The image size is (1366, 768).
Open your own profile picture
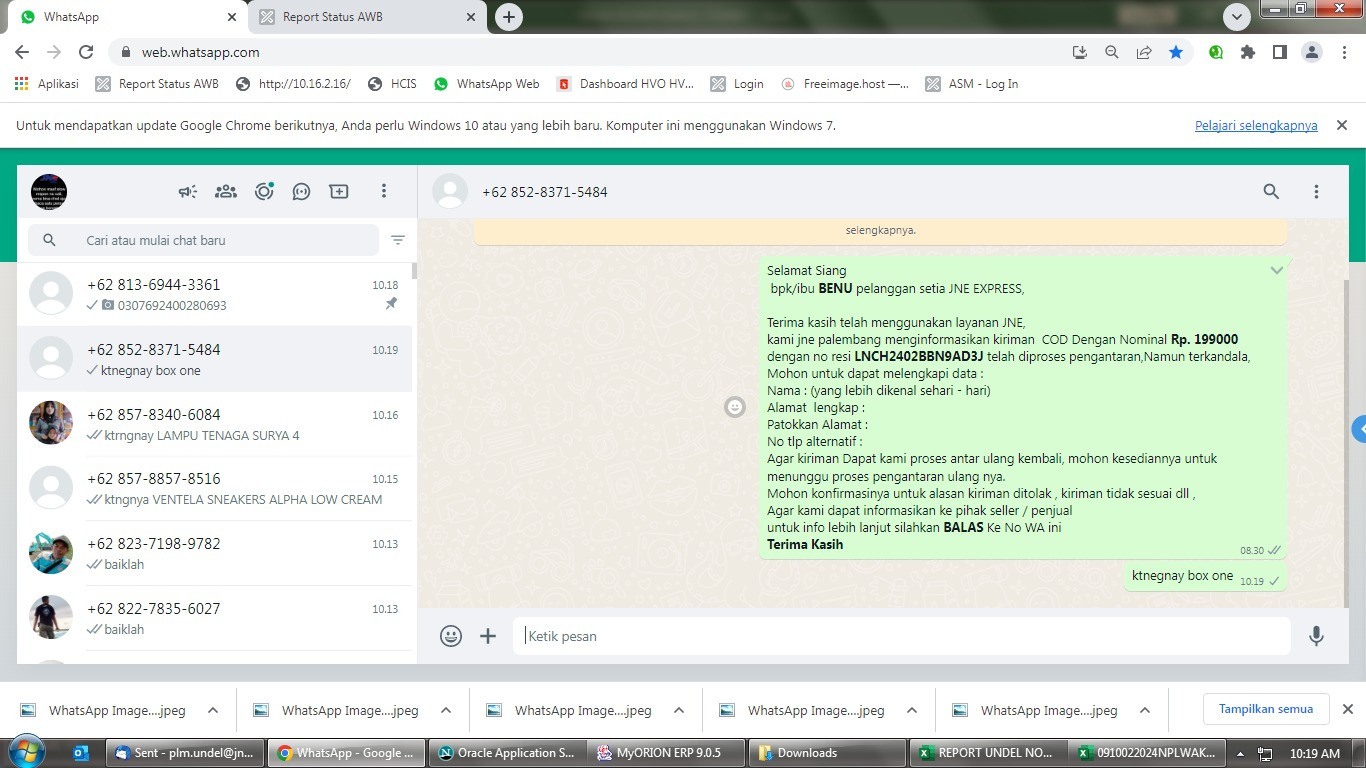(49, 191)
